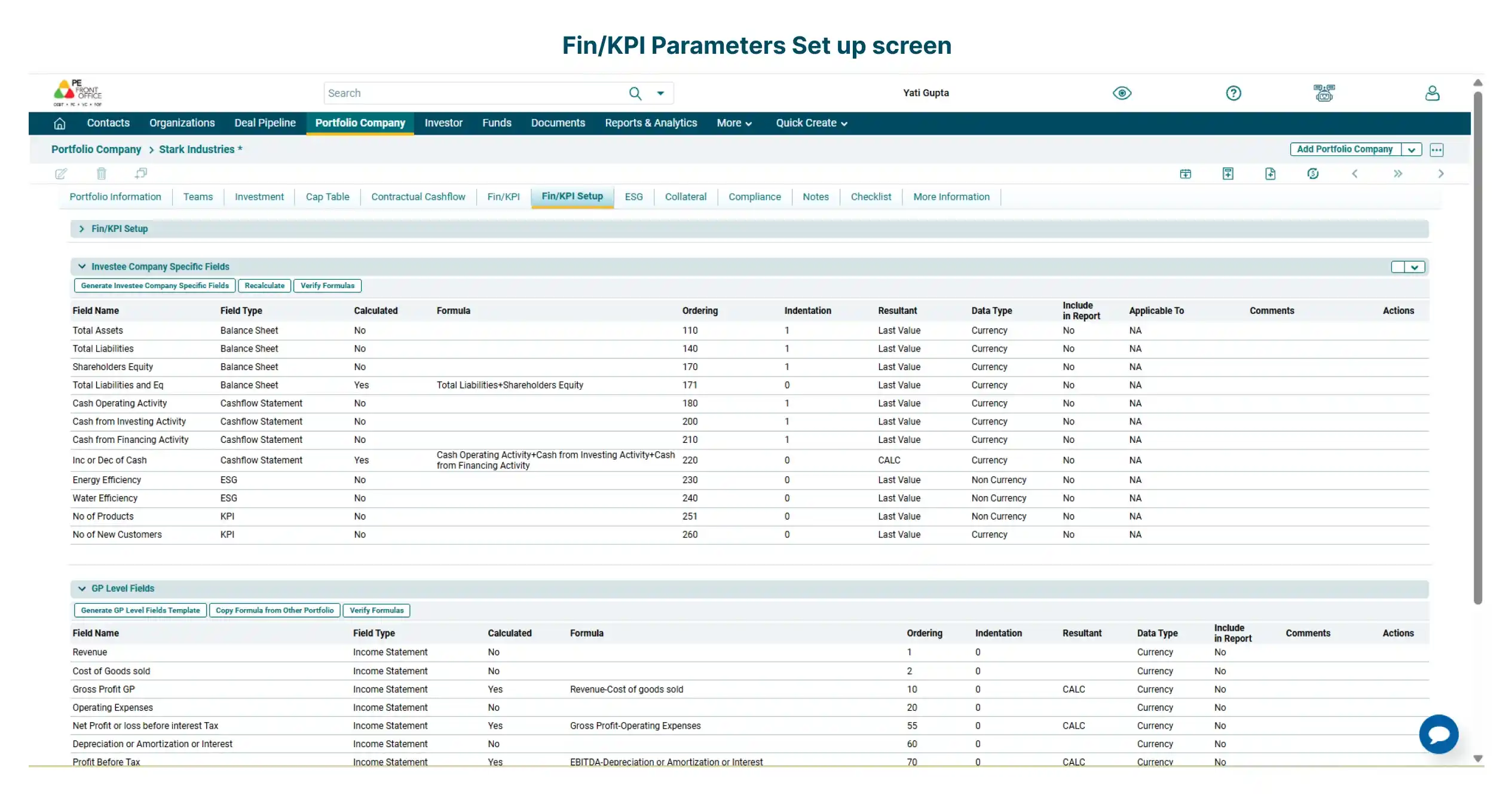Viewport: 1512px width, 795px height.
Task: Open Investor in navigation bar
Action: tap(443, 123)
